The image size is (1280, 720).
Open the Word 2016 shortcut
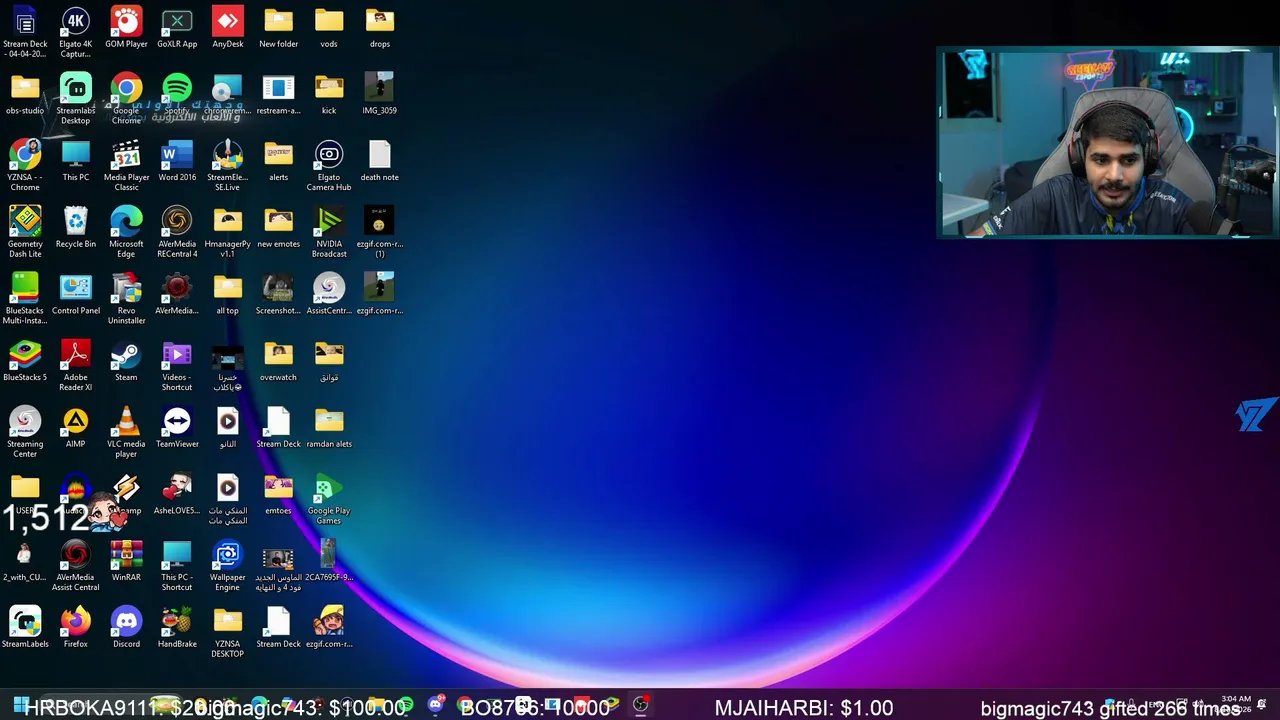pos(177,161)
